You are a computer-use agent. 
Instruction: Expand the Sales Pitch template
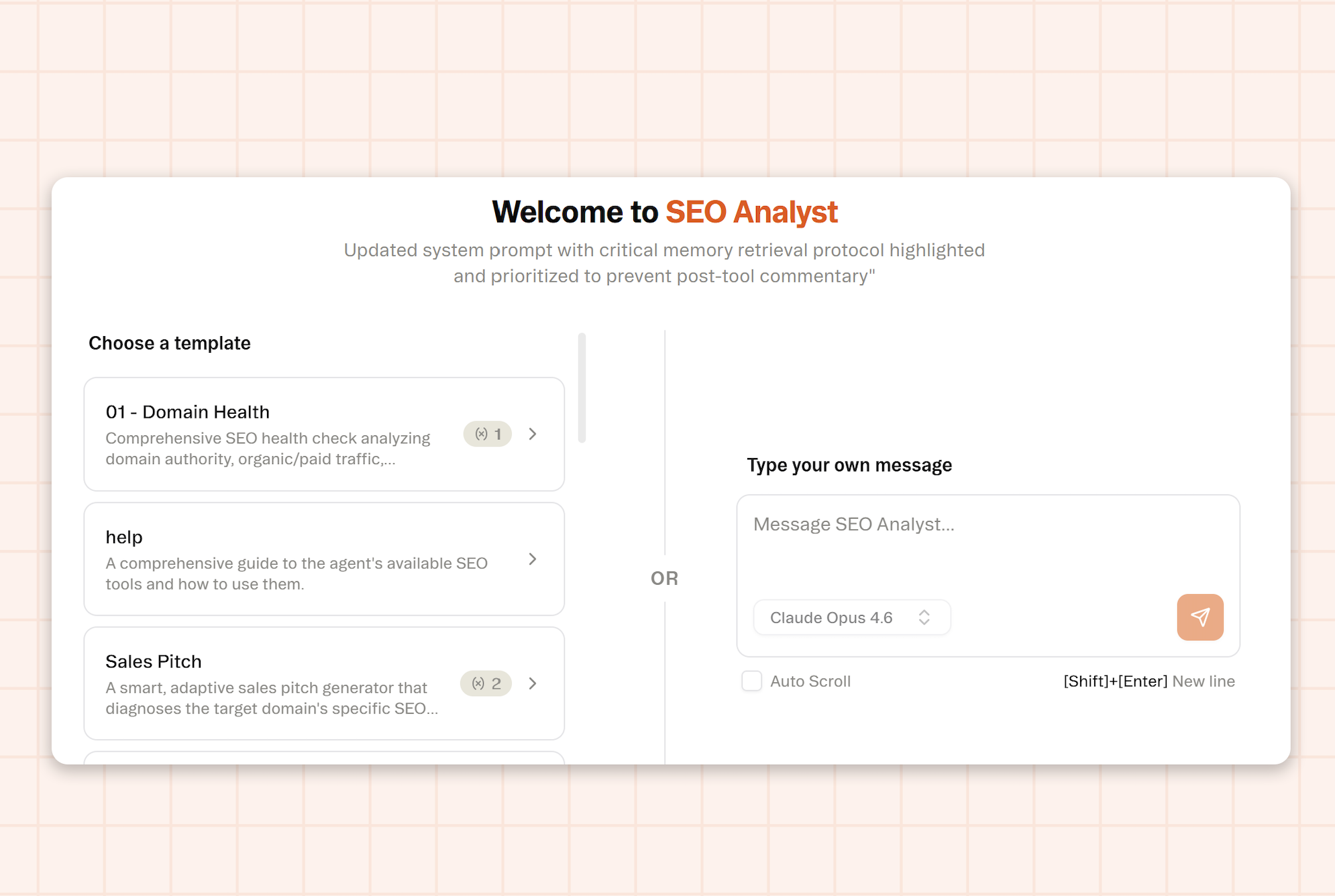tap(533, 683)
